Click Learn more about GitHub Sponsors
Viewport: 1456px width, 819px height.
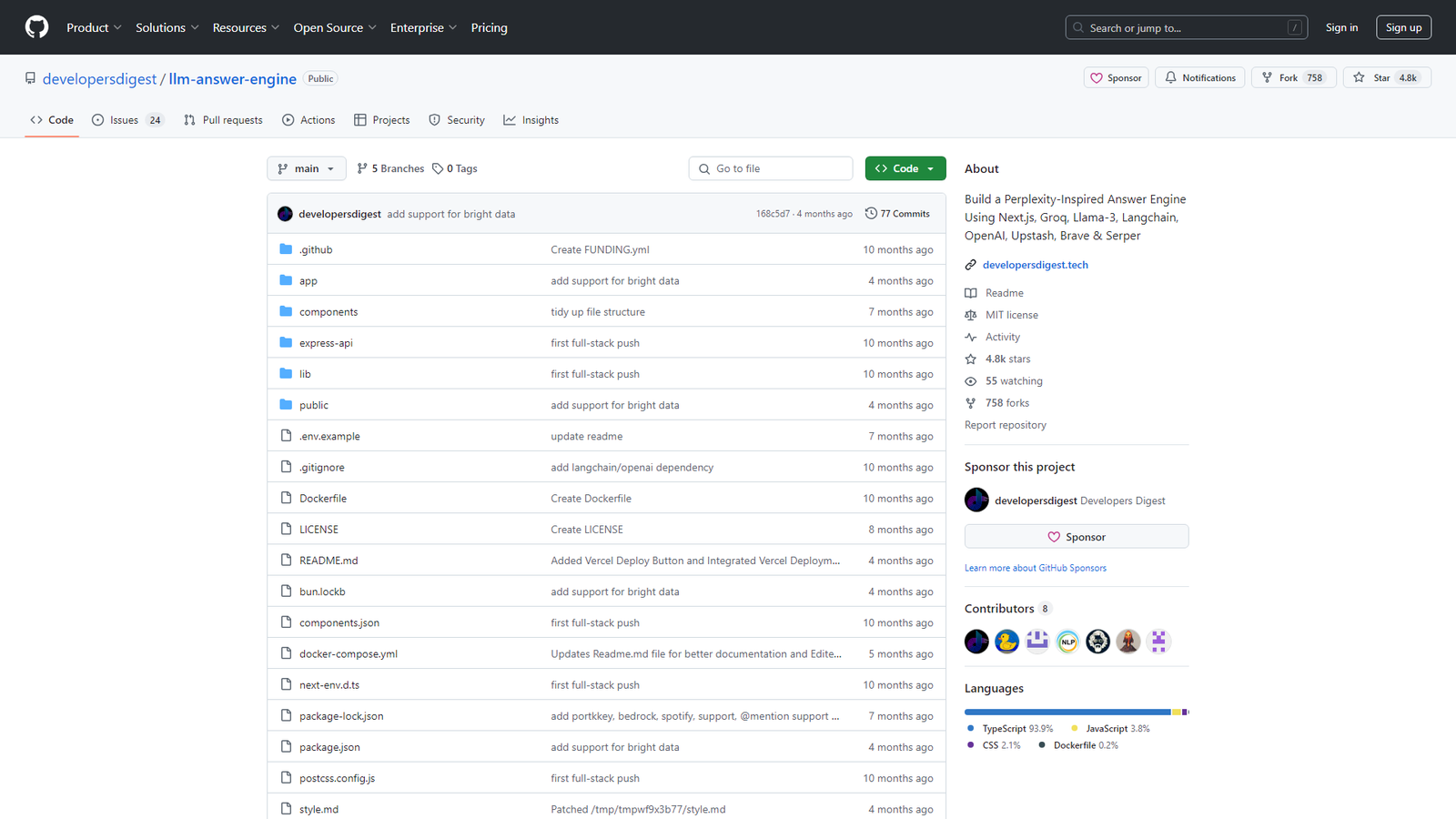click(x=1036, y=568)
